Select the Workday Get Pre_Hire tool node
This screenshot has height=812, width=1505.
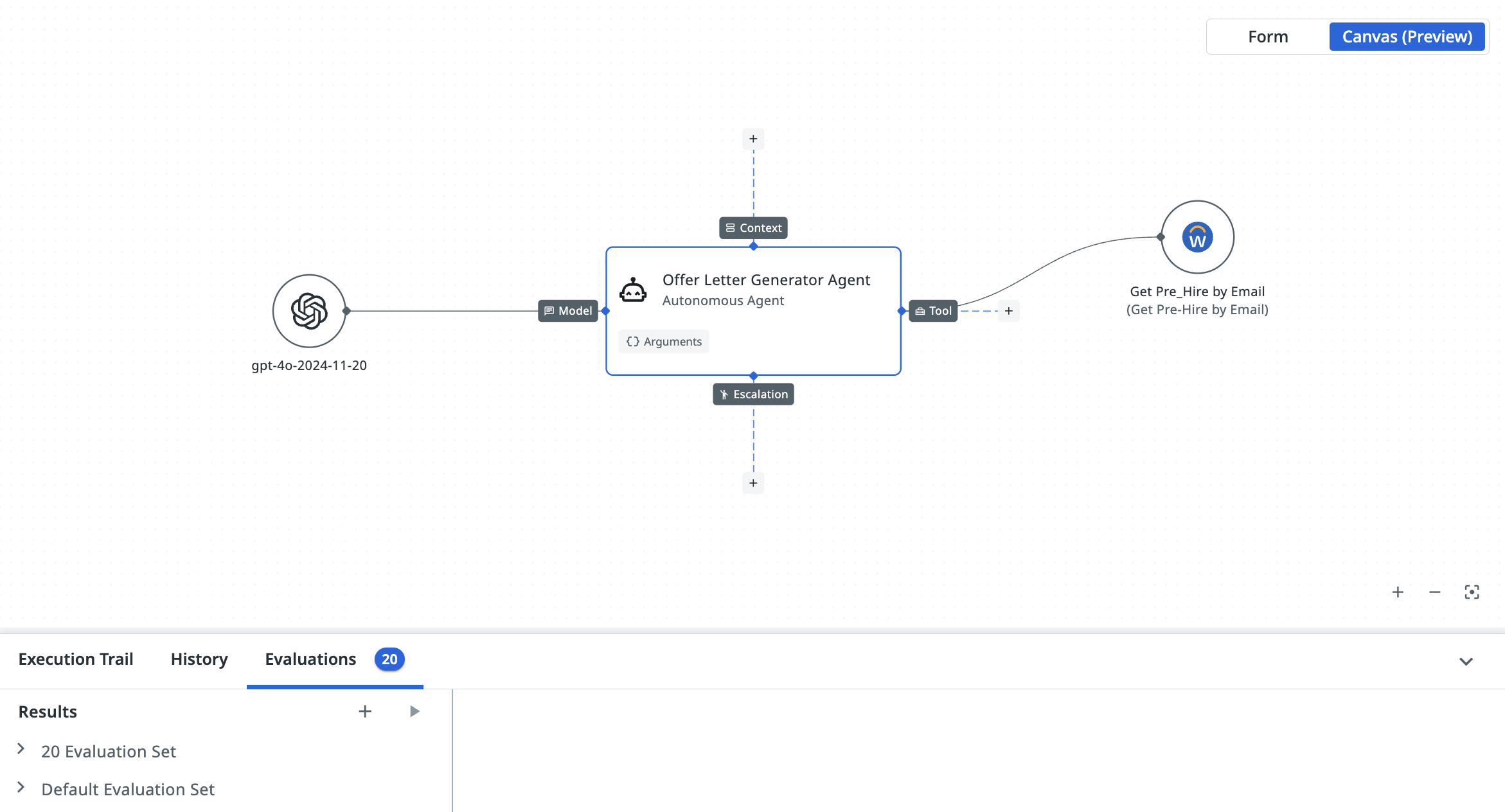pyautogui.click(x=1197, y=237)
